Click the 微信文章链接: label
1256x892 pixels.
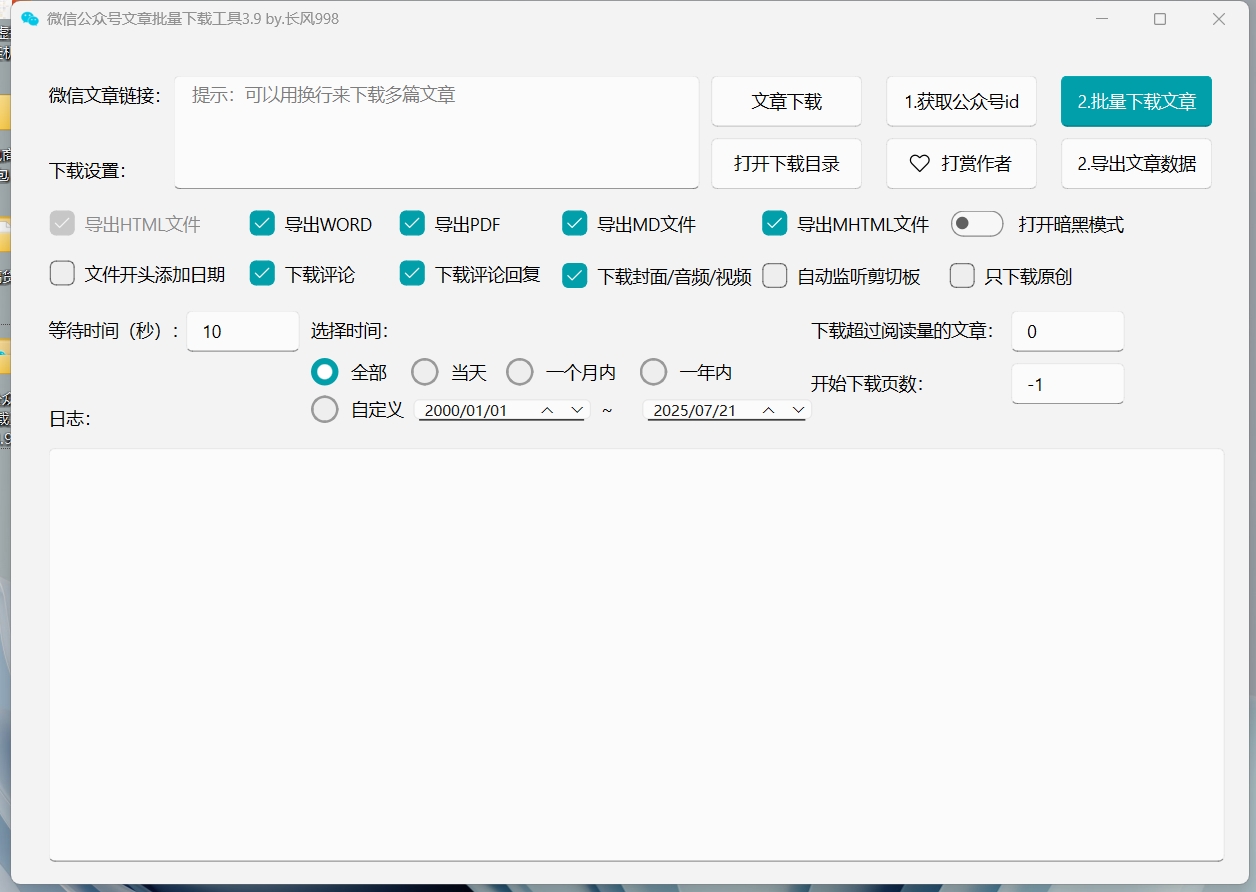click(105, 95)
